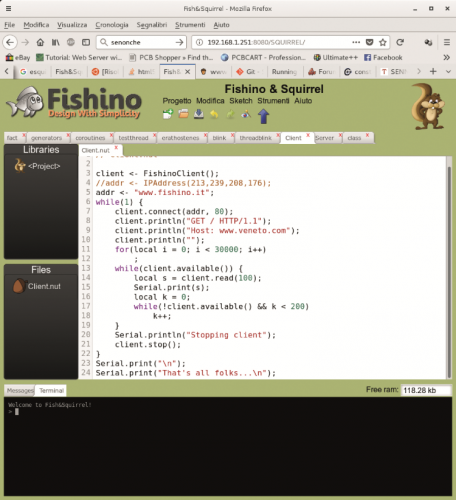Click the squirrel mascot image
The width and height of the screenshot is (456, 500).
428,106
